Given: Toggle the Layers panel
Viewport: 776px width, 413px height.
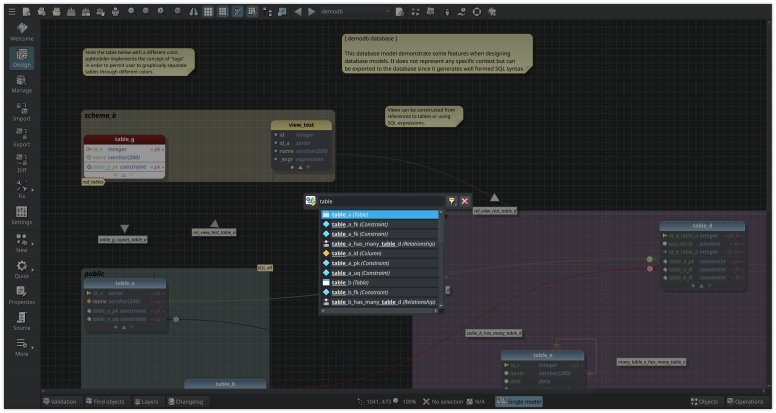Looking at the screenshot, I should [x=147, y=401].
